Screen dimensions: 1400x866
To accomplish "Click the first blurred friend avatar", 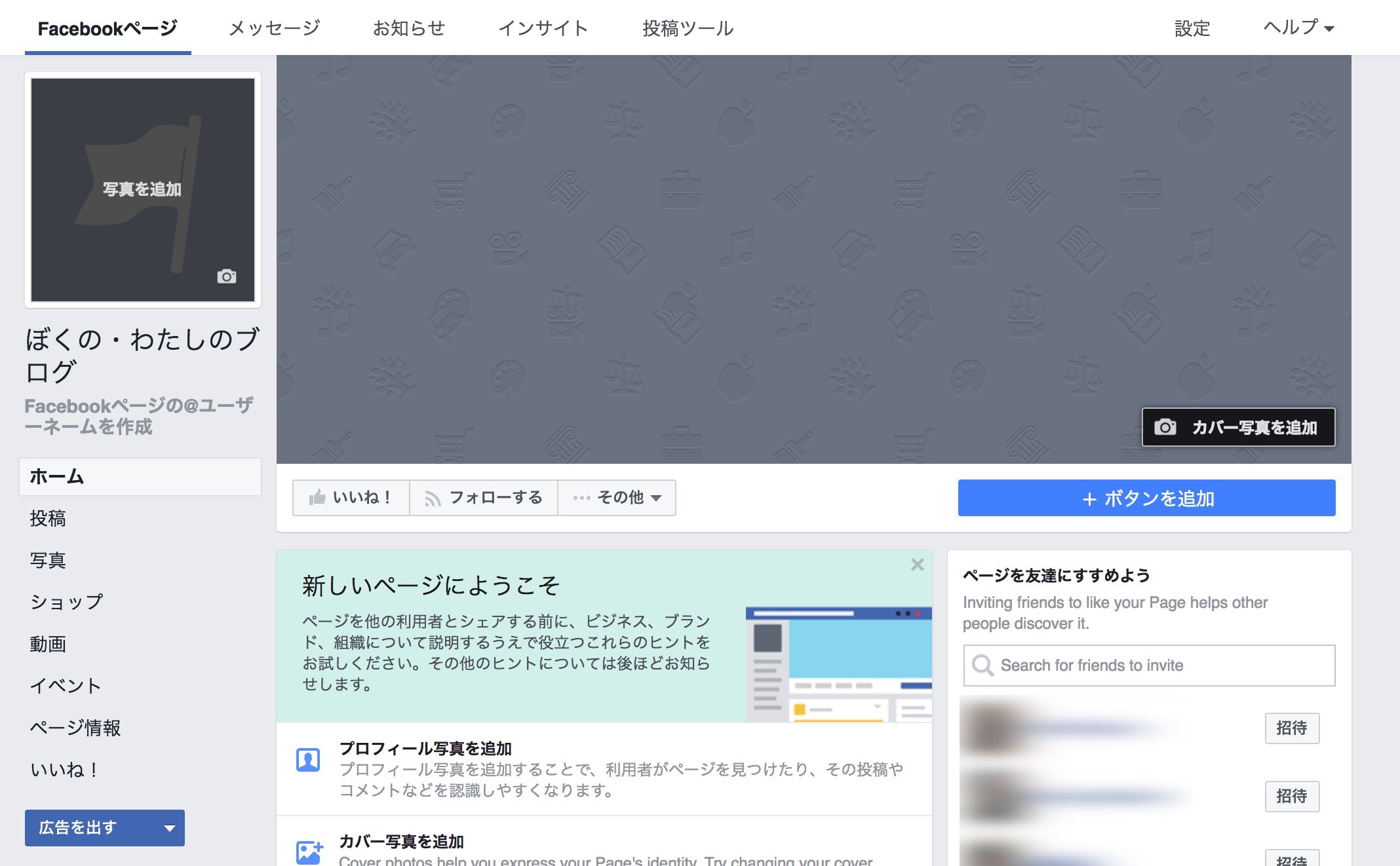I will coord(992,728).
